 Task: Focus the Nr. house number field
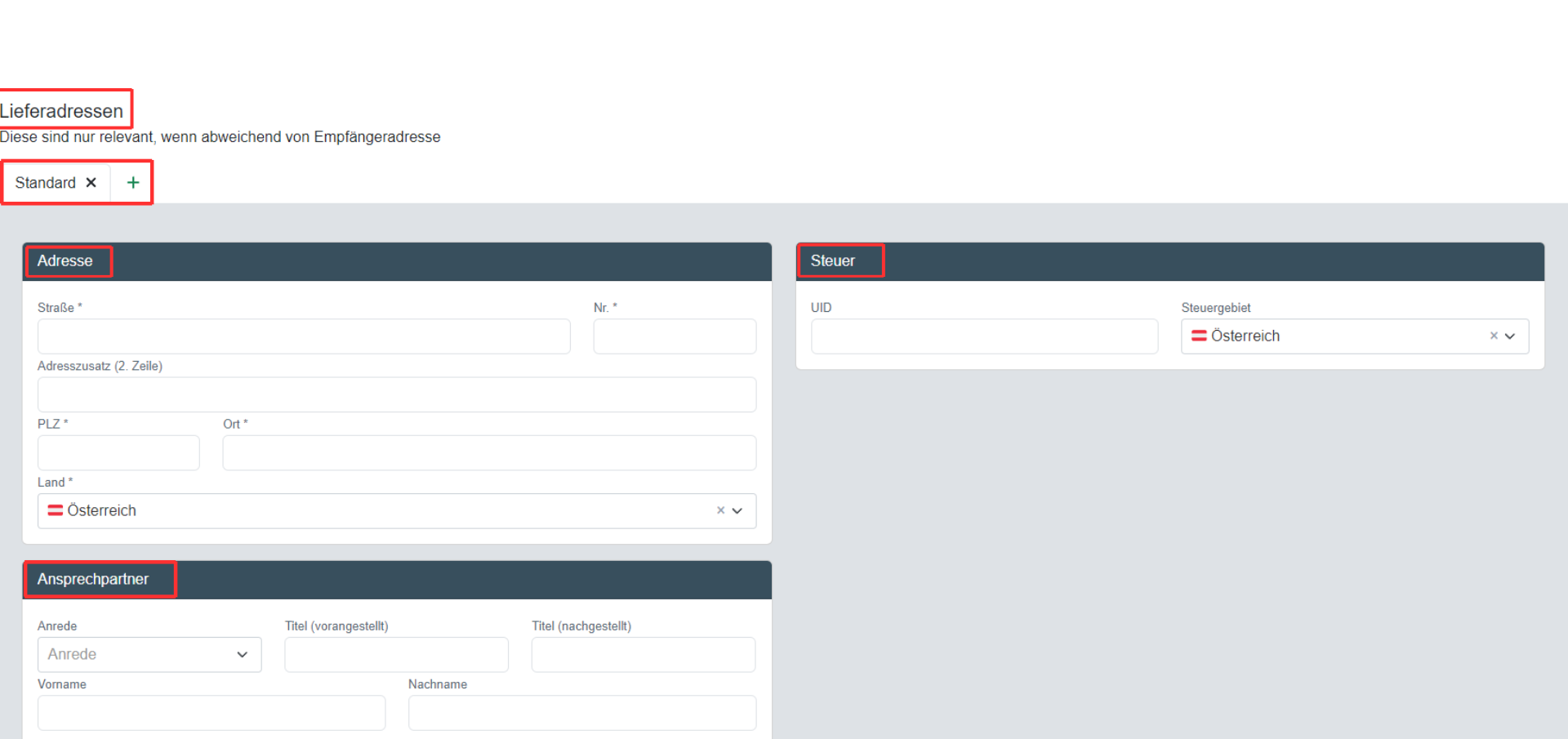tap(675, 336)
